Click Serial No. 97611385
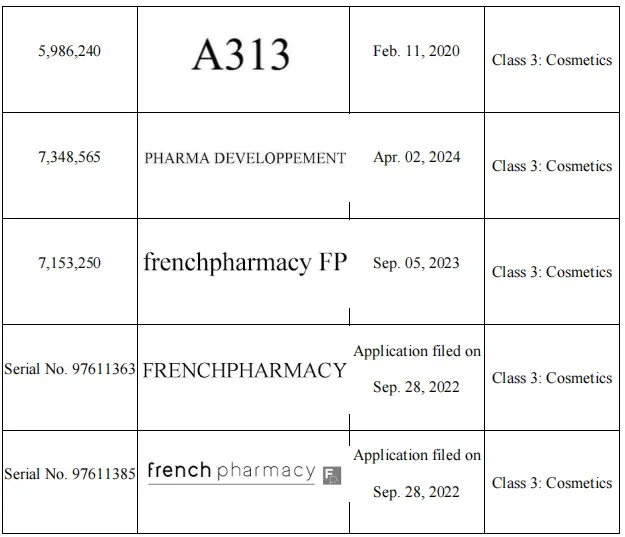625x537 pixels. click(70, 474)
